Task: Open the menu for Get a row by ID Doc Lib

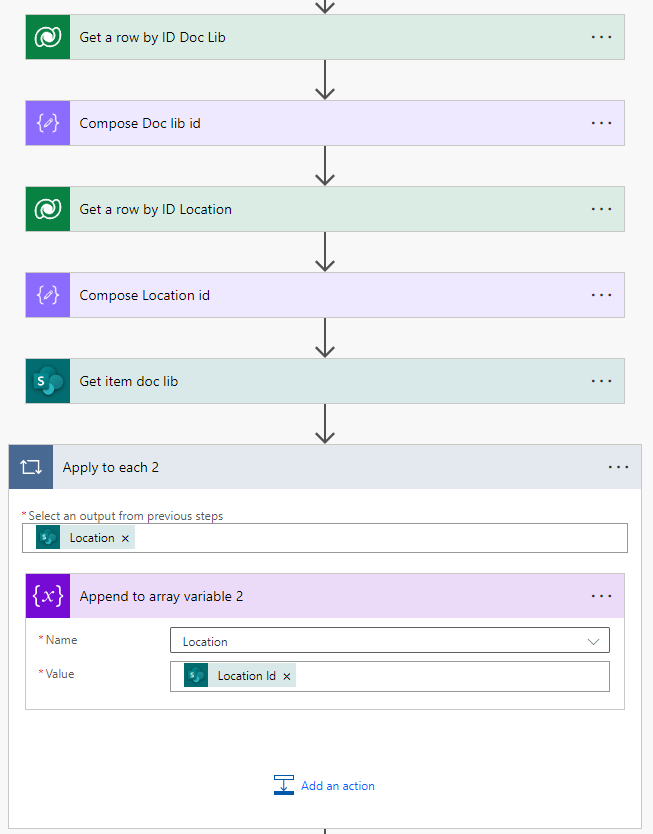Action: [601, 37]
